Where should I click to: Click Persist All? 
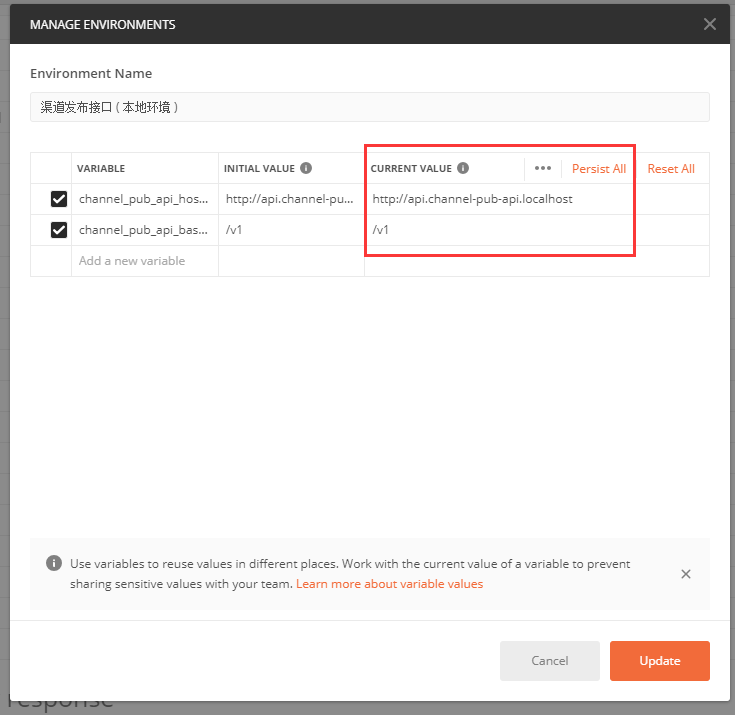click(x=599, y=169)
